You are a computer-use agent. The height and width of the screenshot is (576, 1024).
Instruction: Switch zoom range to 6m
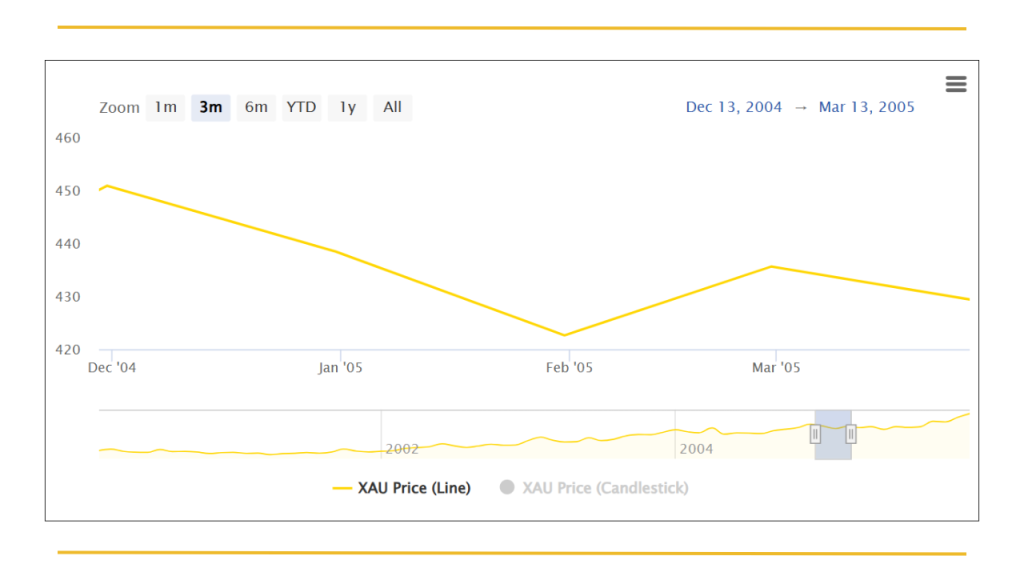[x=256, y=107]
